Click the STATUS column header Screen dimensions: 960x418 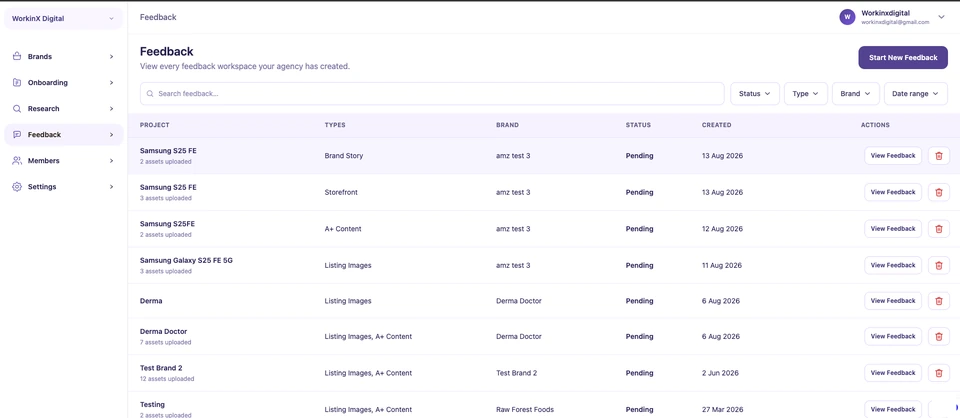click(x=638, y=125)
